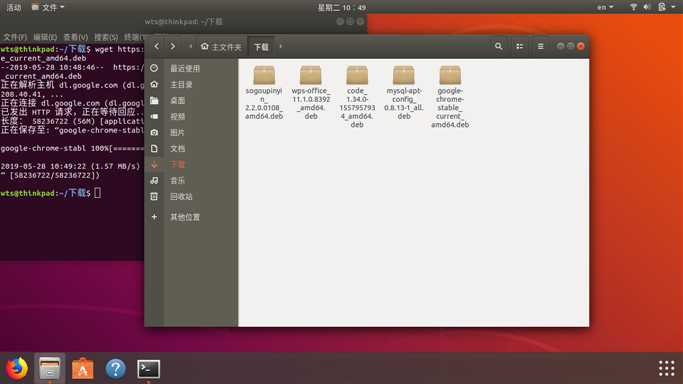Click the 主文件夹 path button

[221, 47]
